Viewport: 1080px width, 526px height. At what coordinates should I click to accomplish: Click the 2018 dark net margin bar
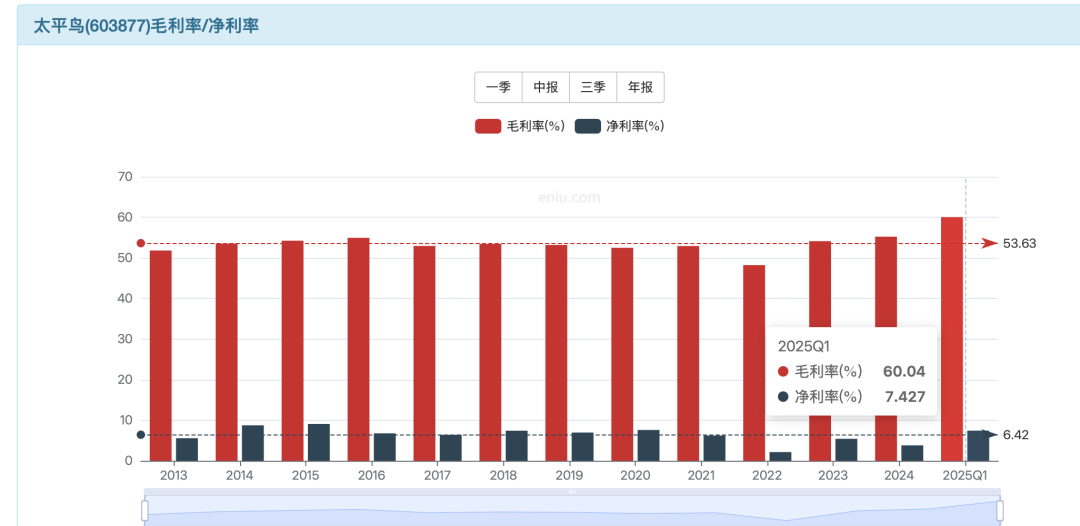point(517,446)
